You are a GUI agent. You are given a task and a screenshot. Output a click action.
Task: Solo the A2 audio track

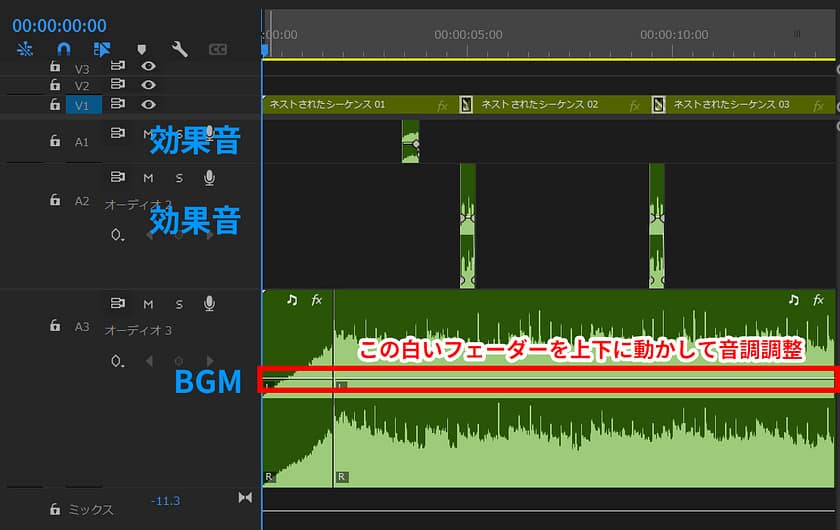tap(180, 178)
